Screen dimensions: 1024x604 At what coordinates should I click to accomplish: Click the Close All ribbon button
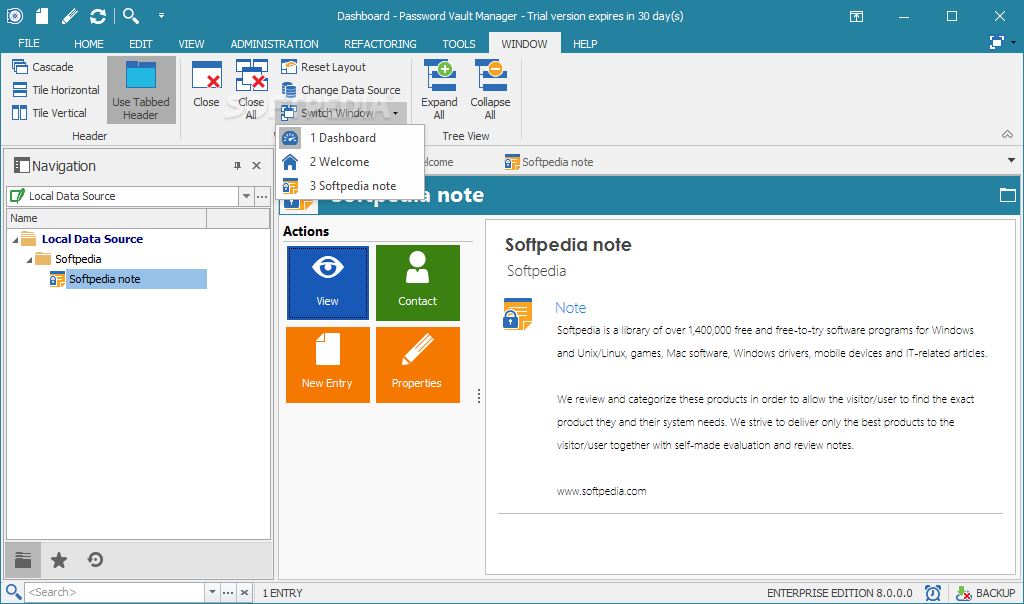click(251, 90)
